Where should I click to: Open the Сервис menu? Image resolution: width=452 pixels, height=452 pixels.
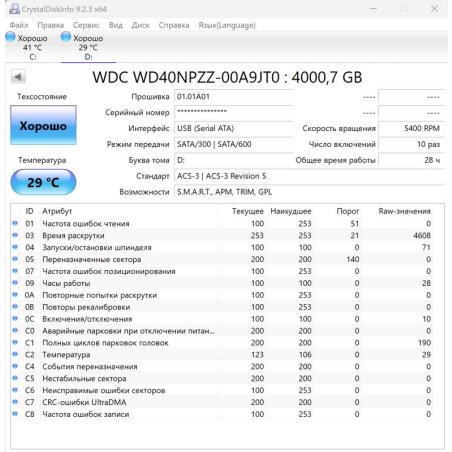pos(86,25)
